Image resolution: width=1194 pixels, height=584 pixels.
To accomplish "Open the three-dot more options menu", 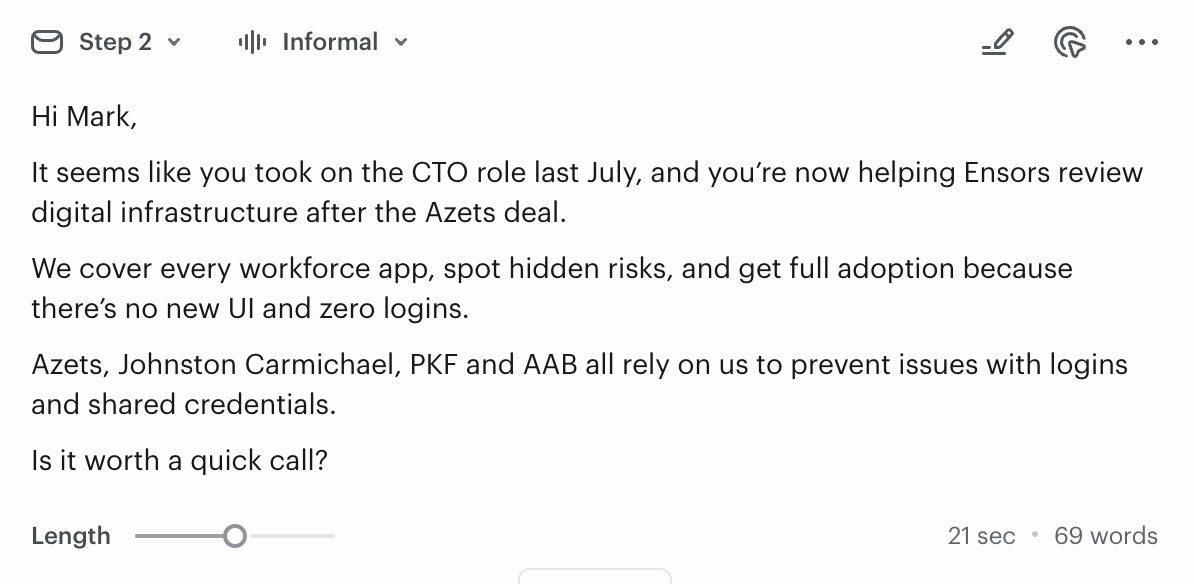I will [1142, 43].
